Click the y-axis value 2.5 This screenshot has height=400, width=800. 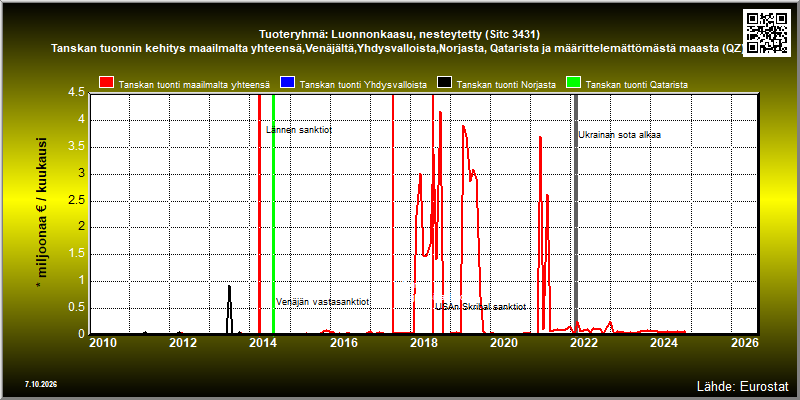coord(76,201)
